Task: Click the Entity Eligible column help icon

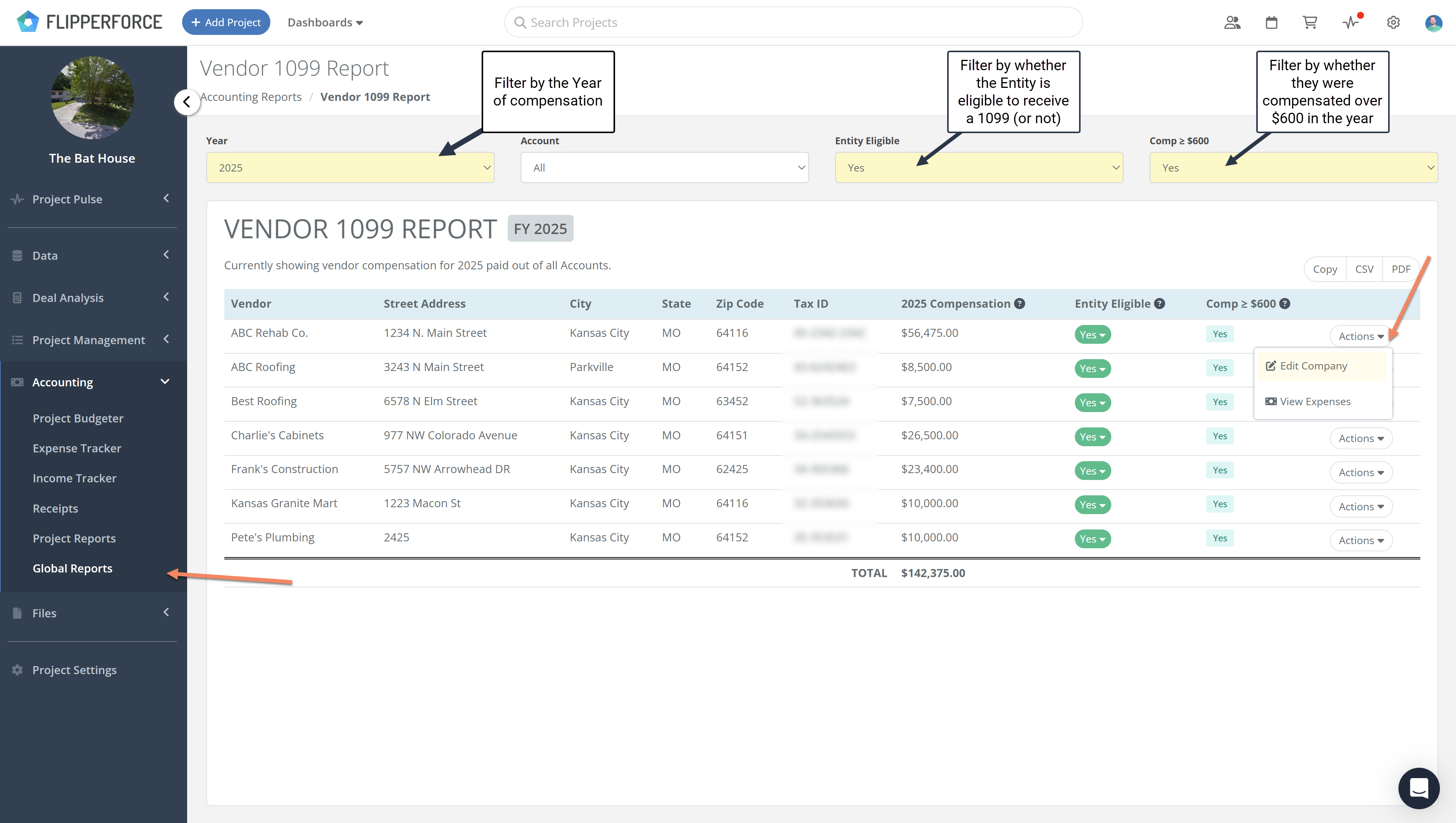Action: (1160, 304)
